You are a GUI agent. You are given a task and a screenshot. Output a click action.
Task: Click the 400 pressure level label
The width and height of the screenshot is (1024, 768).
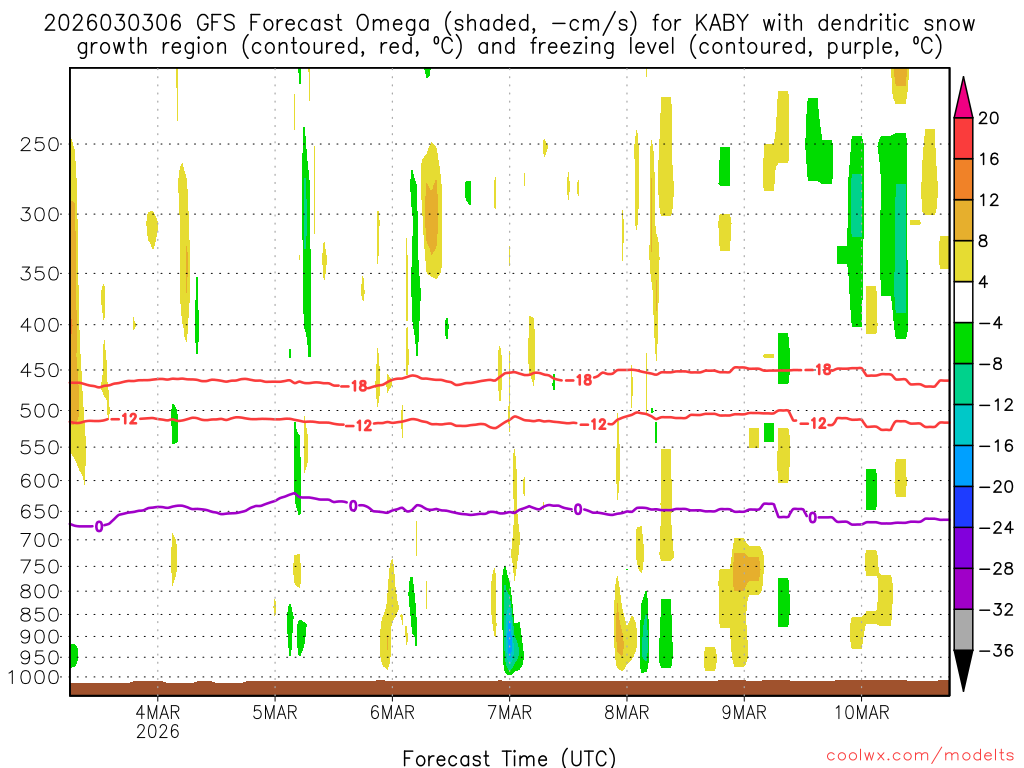[40, 325]
